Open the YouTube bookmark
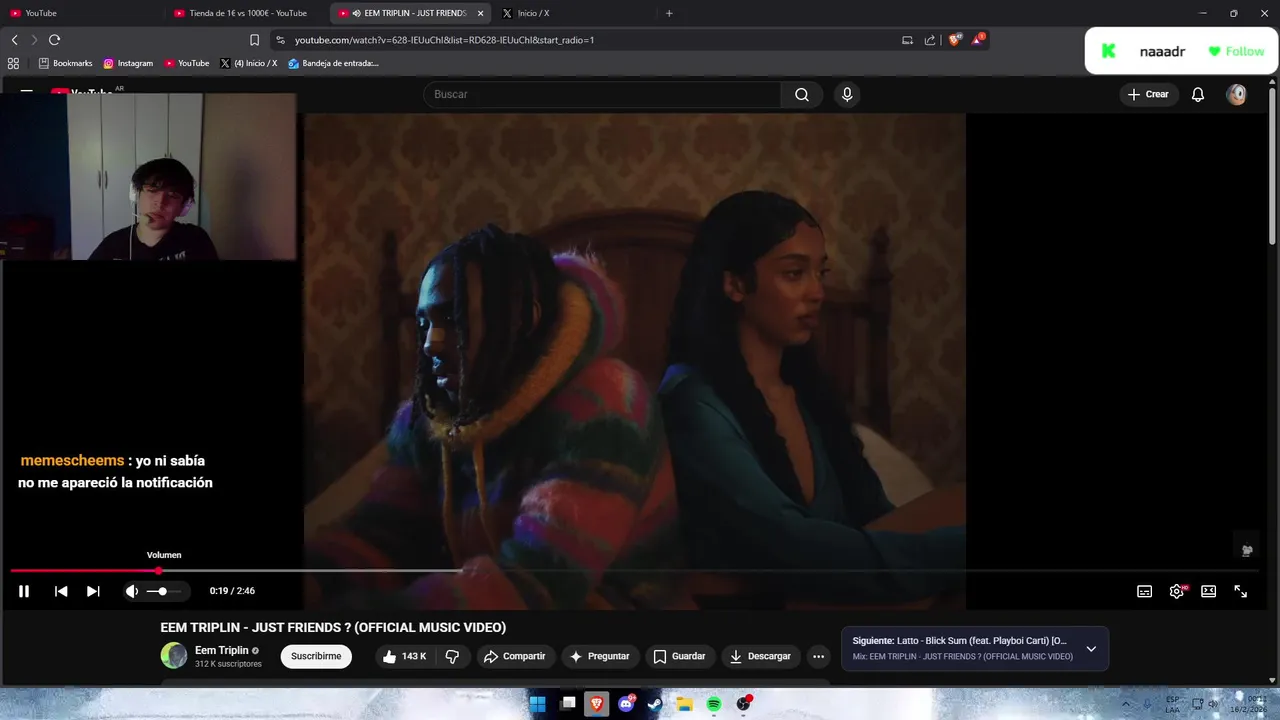Image resolution: width=1280 pixels, height=720 pixels. [187, 63]
